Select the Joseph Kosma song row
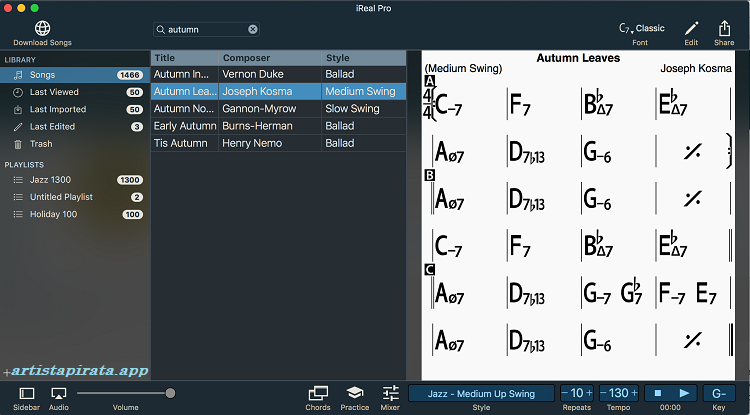The image size is (750, 415). click(278, 91)
